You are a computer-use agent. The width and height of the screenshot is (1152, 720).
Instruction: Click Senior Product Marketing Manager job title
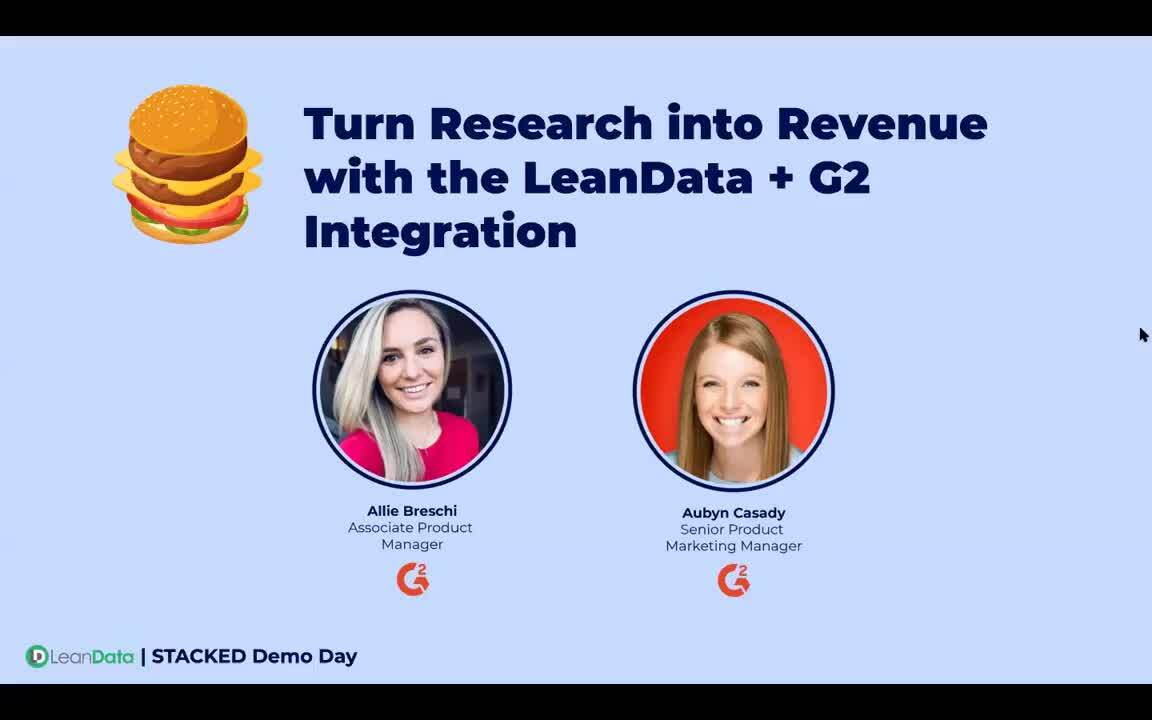pyautogui.click(x=733, y=537)
